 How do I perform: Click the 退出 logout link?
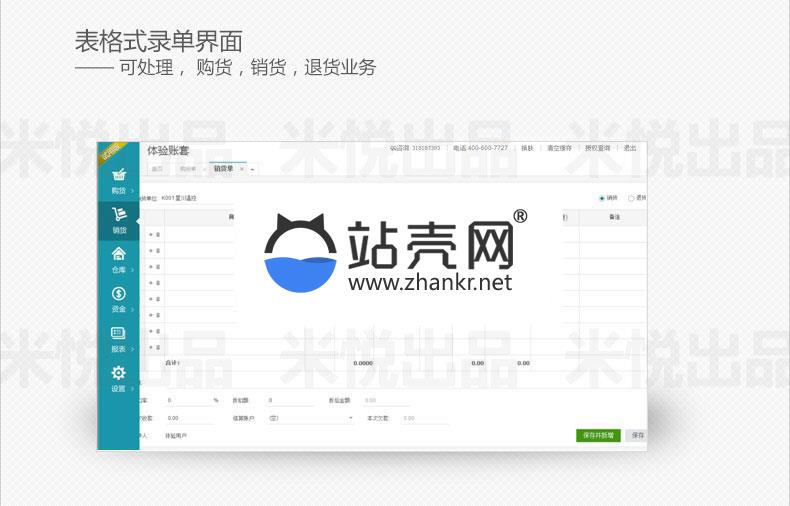[x=630, y=148]
